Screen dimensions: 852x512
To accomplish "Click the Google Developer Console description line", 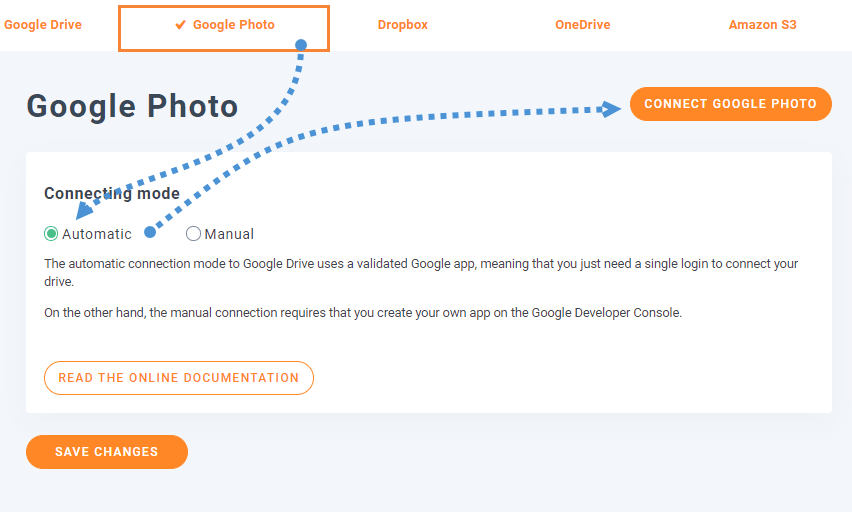I will (362, 313).
